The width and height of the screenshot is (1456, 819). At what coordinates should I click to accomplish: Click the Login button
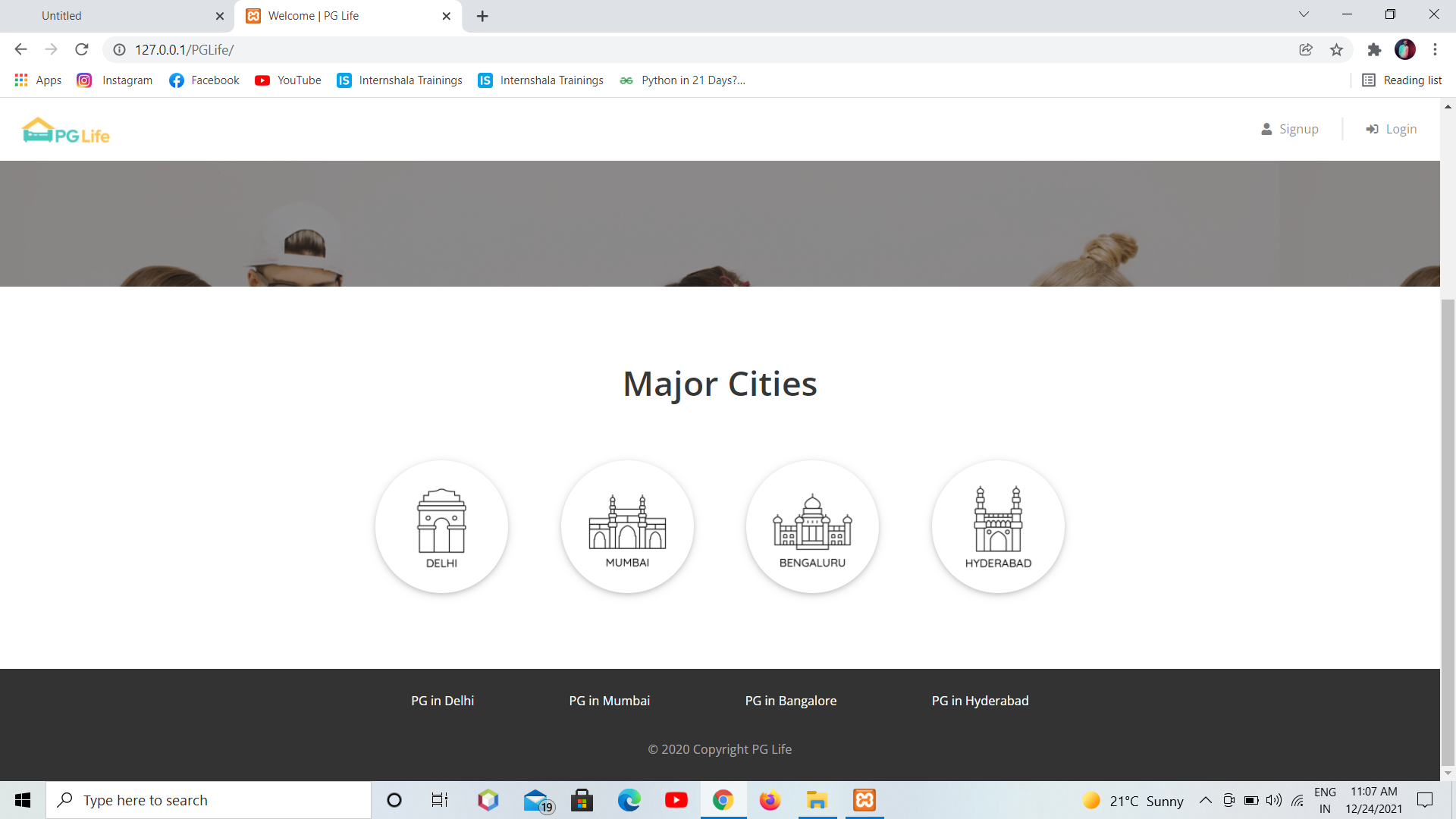pos(1390,129)
